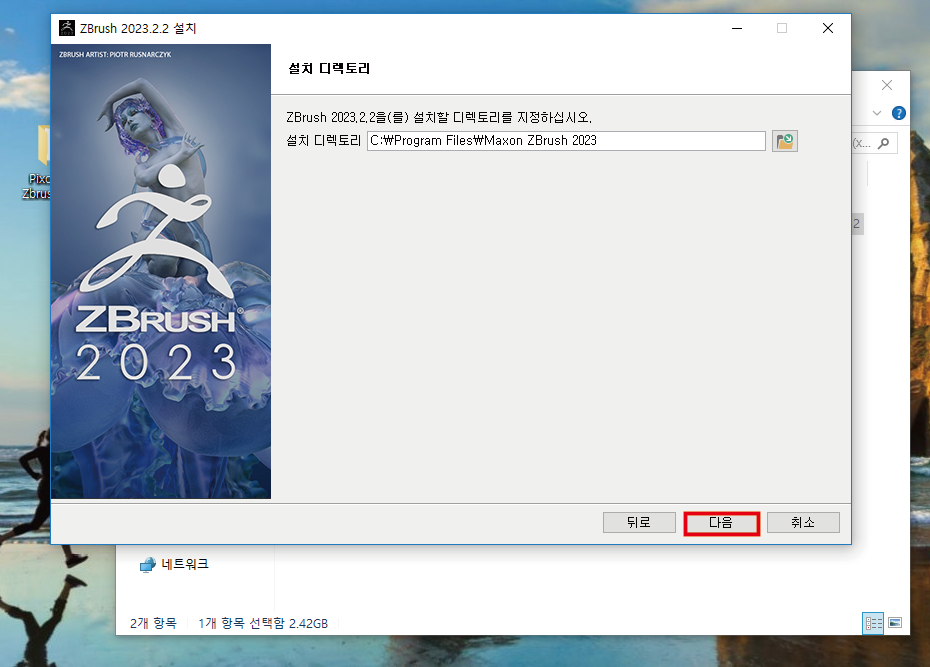Image resolution: width=930 pixels, height=667 pixels.
Task: Click the blue help icon in Explorer window
Action: pyautogui.click(x=899, y=113)
